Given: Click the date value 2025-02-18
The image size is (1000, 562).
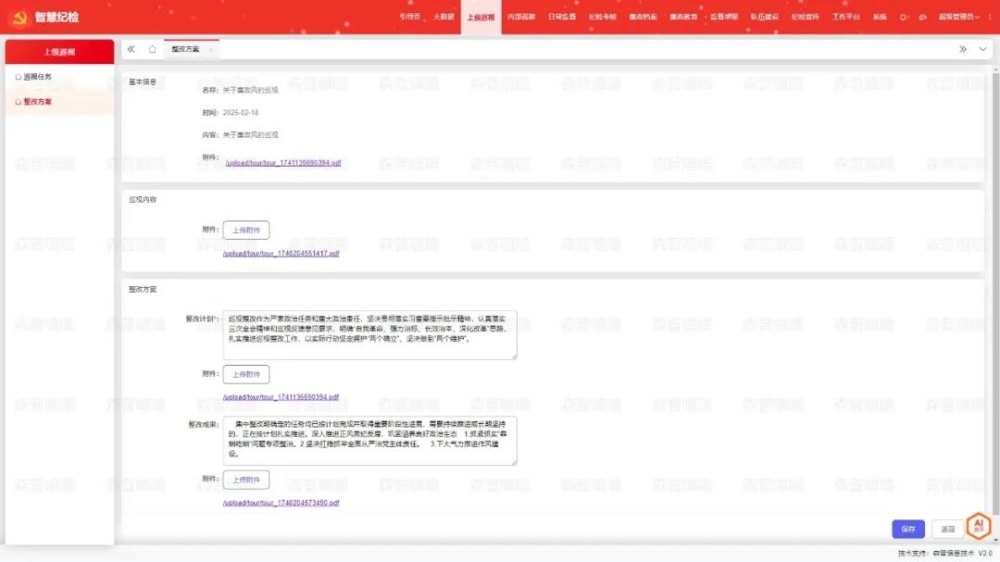Looking at the screenshot, I should click(240, 112).
